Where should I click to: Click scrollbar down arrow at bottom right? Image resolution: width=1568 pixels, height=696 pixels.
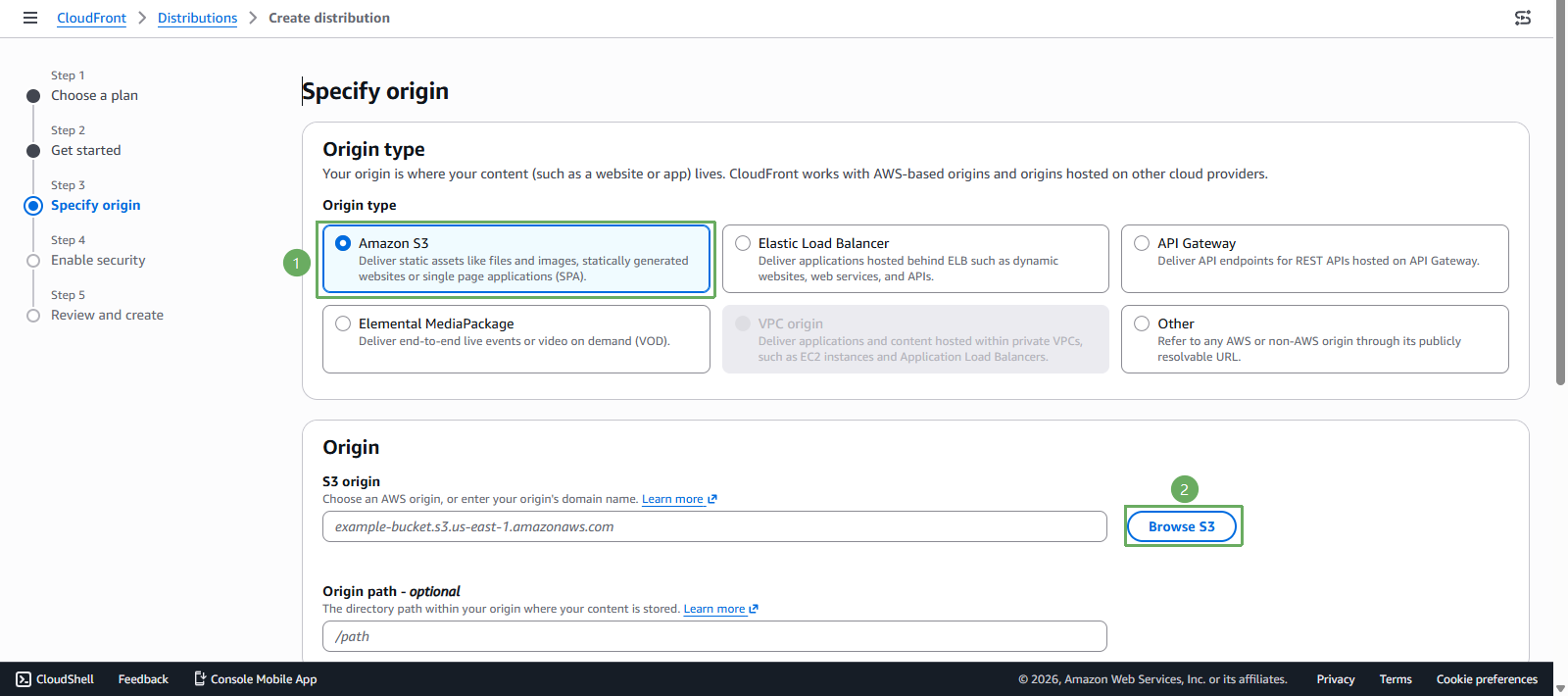(1560, 688)
